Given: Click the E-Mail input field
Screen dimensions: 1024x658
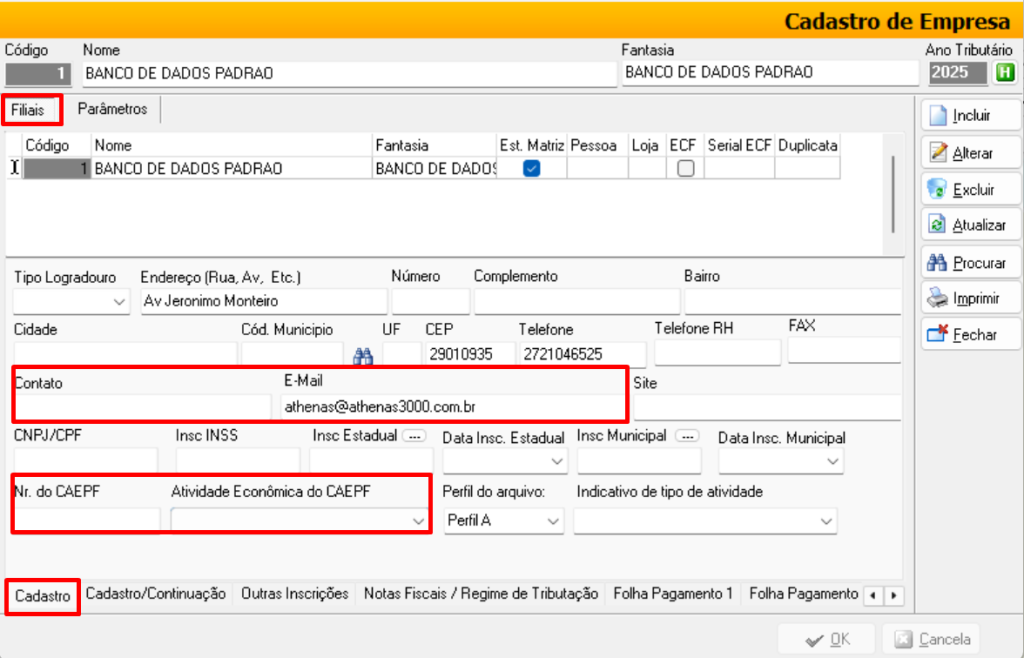Looking at the screenshot, I should point(452,407).
